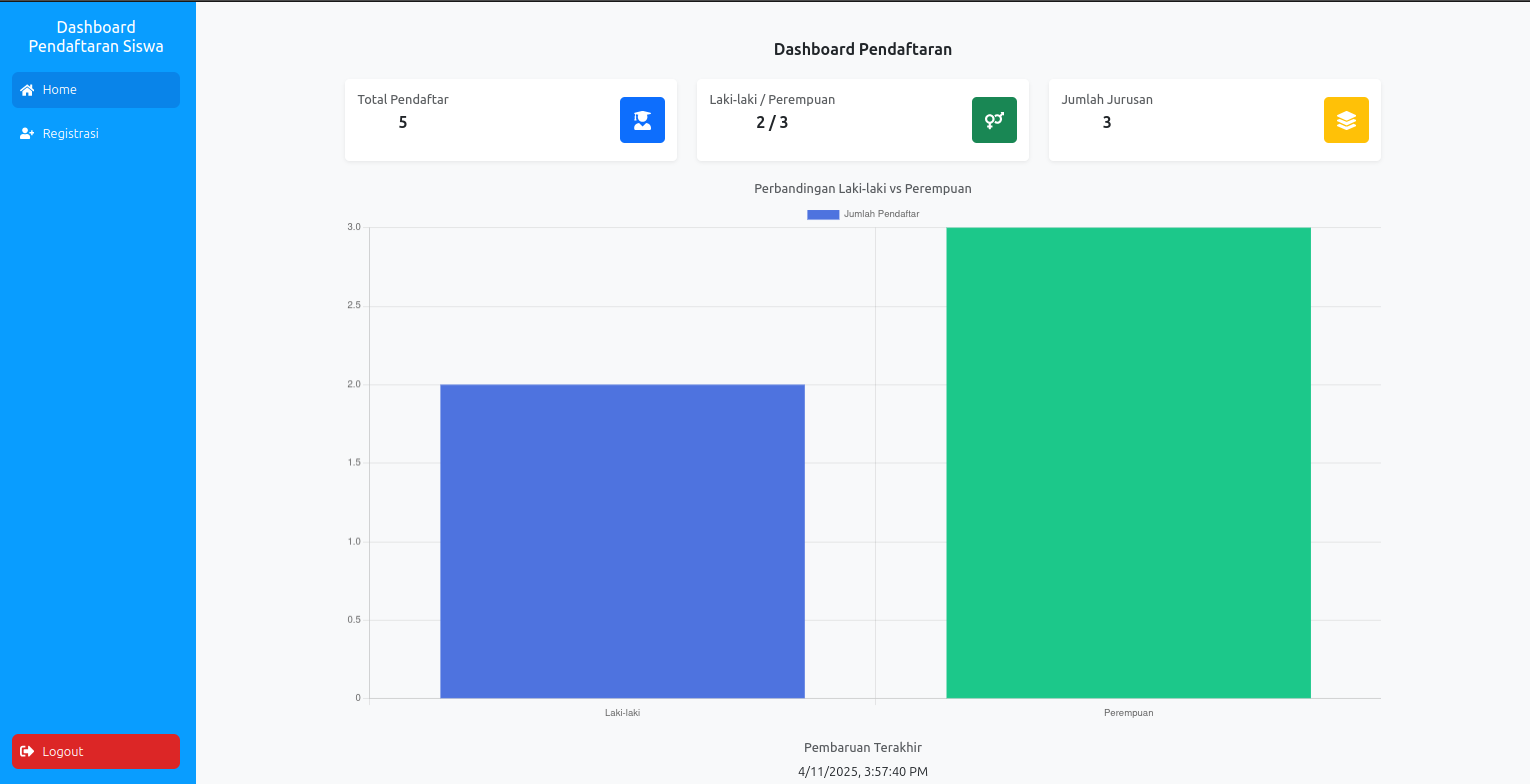The image size is (1530, 784).
Task: Click the Jumlah Pendaftar legend color box
Action: tap(823, 214)
